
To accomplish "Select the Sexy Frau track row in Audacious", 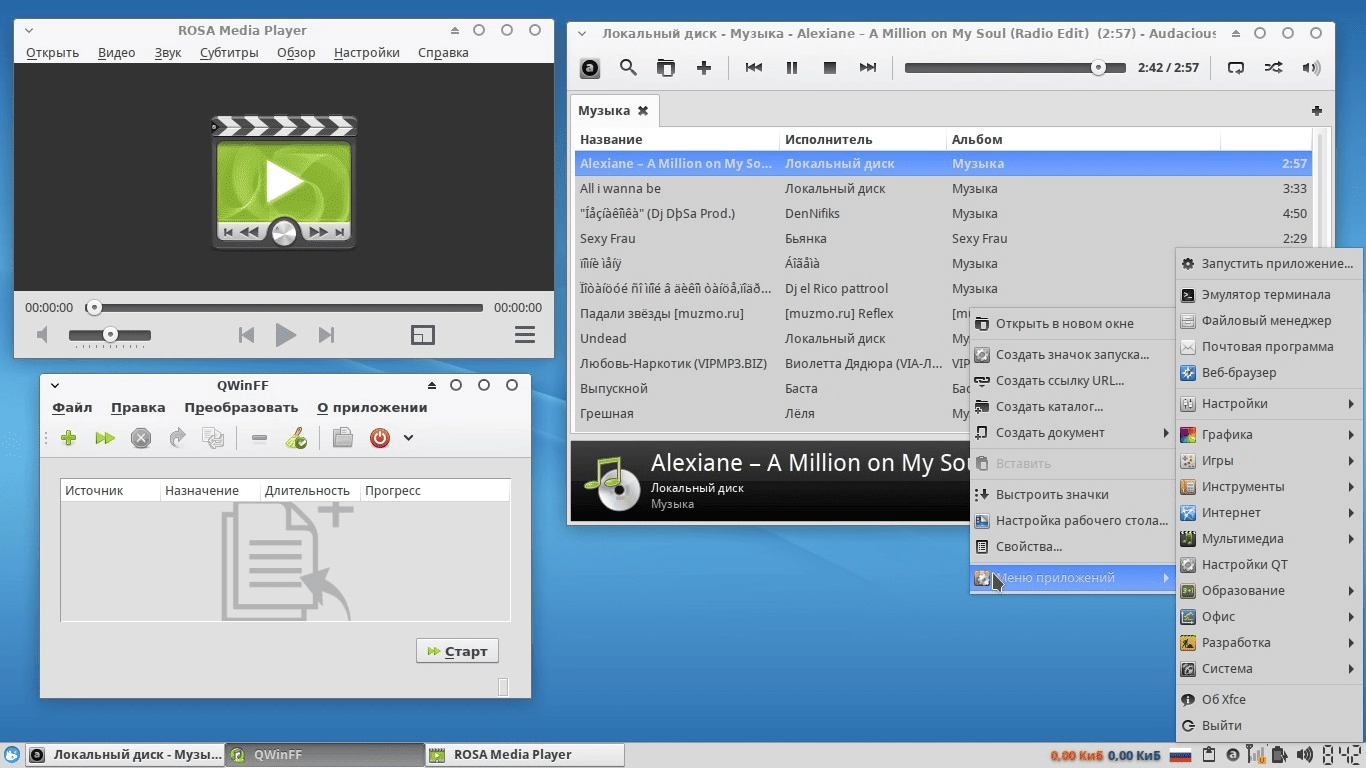I will pyautogui.click(x=944, y=239).
